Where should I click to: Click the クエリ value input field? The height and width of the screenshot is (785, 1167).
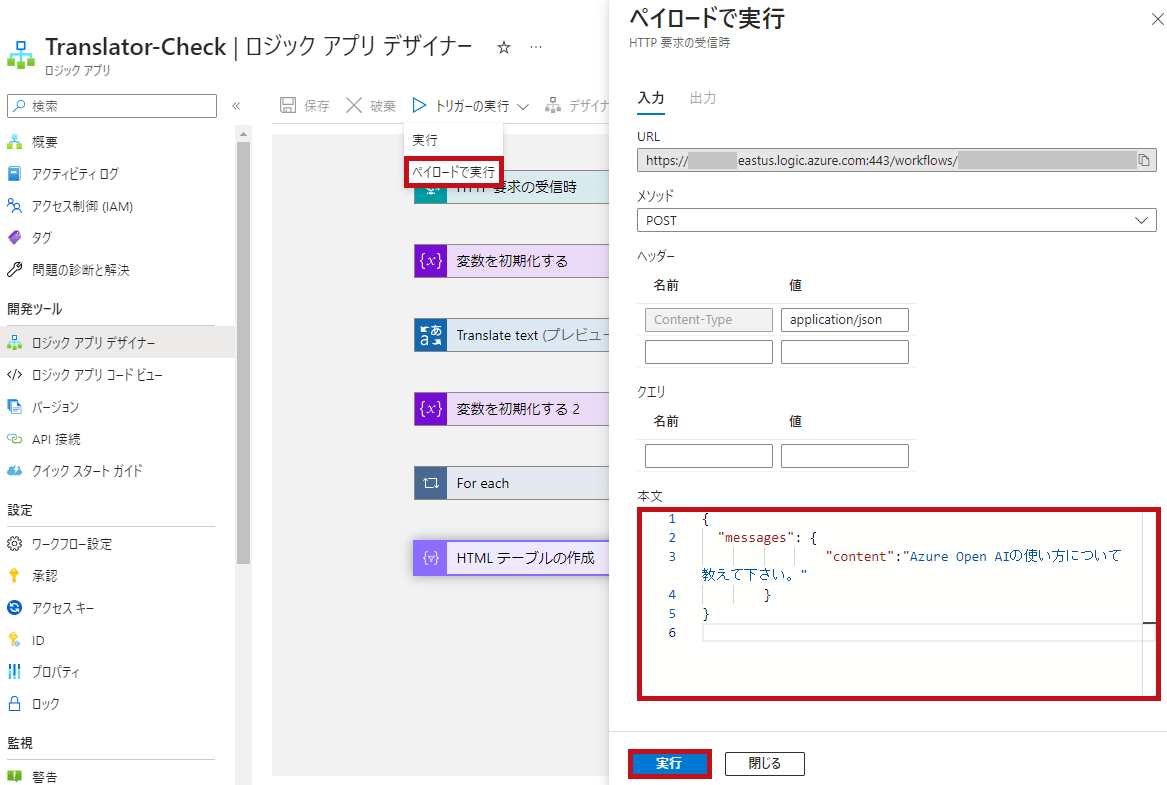click(x=844, y=455)
